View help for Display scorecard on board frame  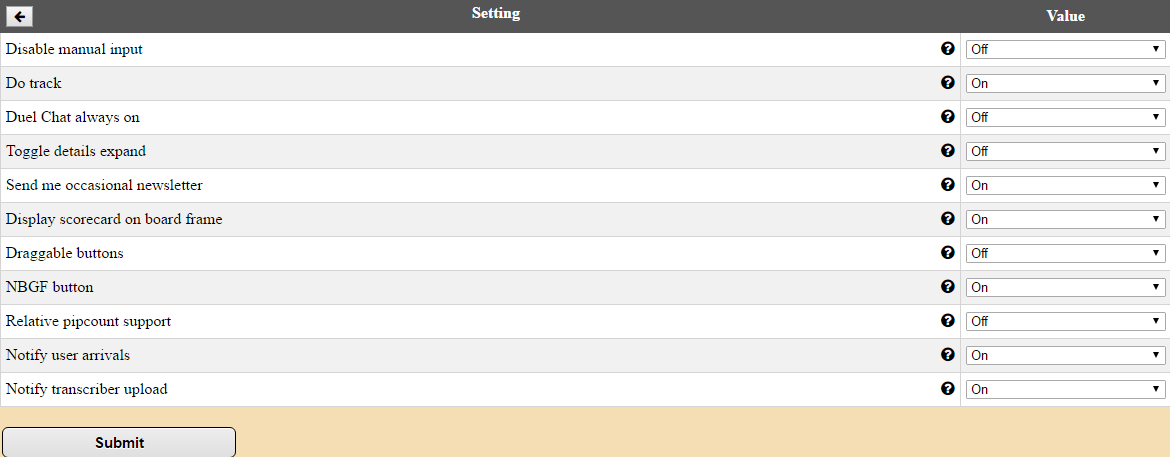[x=948, y=219]
